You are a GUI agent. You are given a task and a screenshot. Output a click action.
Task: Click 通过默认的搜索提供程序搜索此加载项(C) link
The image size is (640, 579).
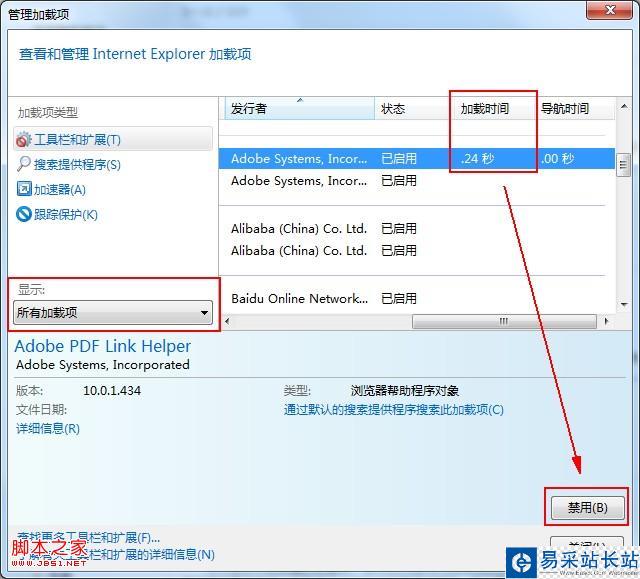393,410
